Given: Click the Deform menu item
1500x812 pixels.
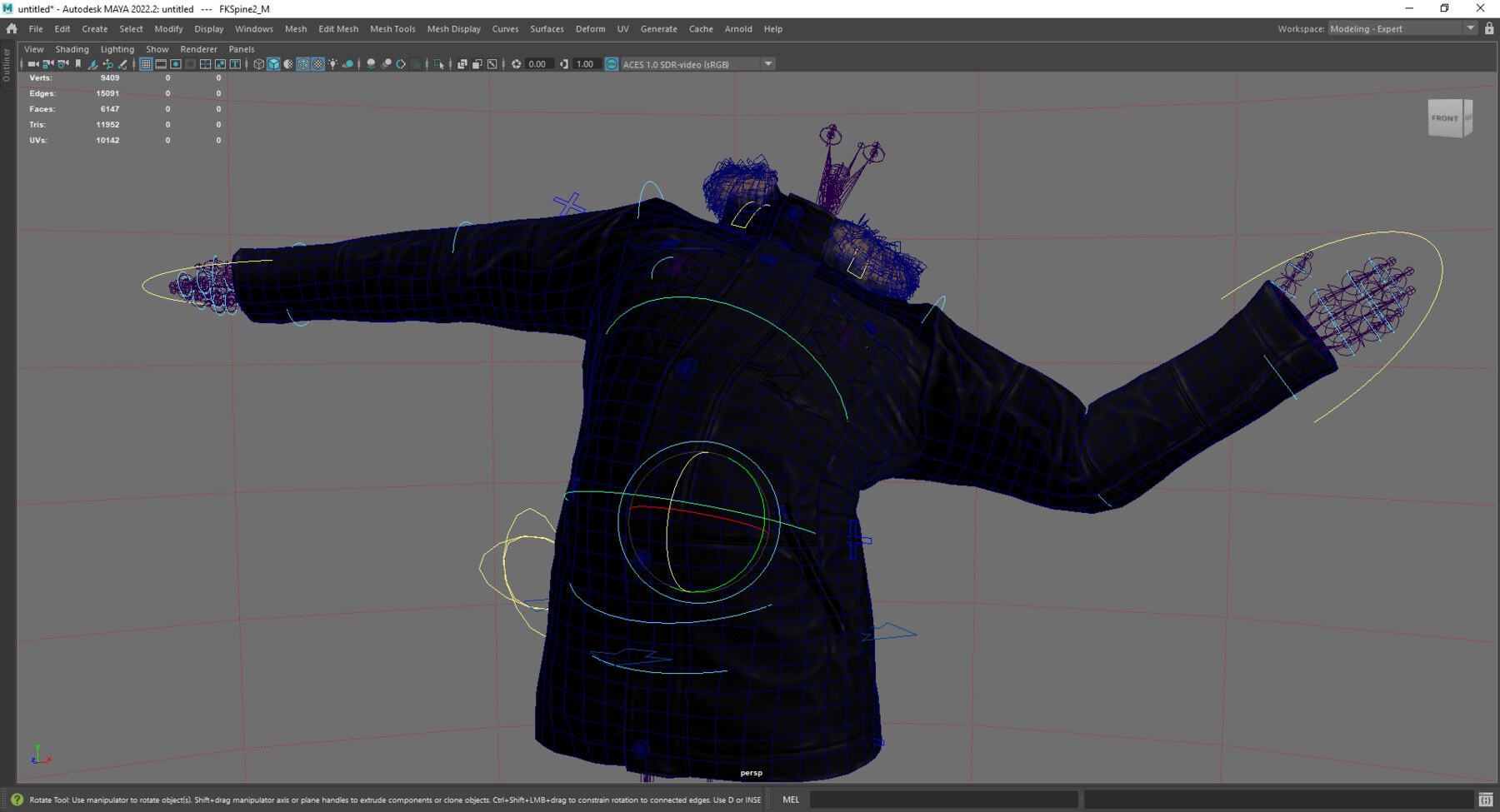Looking at the screenshot, I should point(590,29).
